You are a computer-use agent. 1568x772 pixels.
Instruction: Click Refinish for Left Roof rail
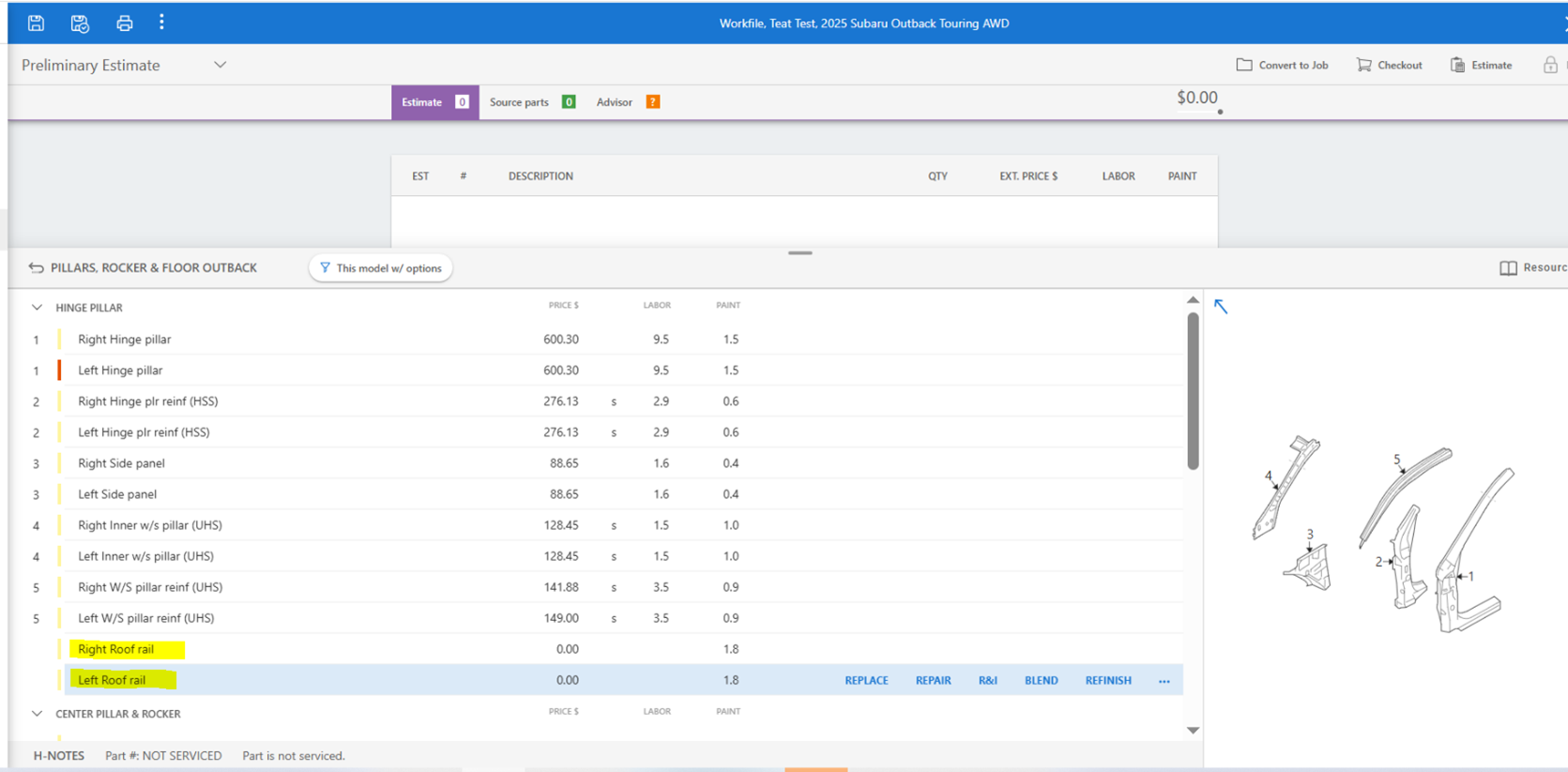click(1107, 681)
